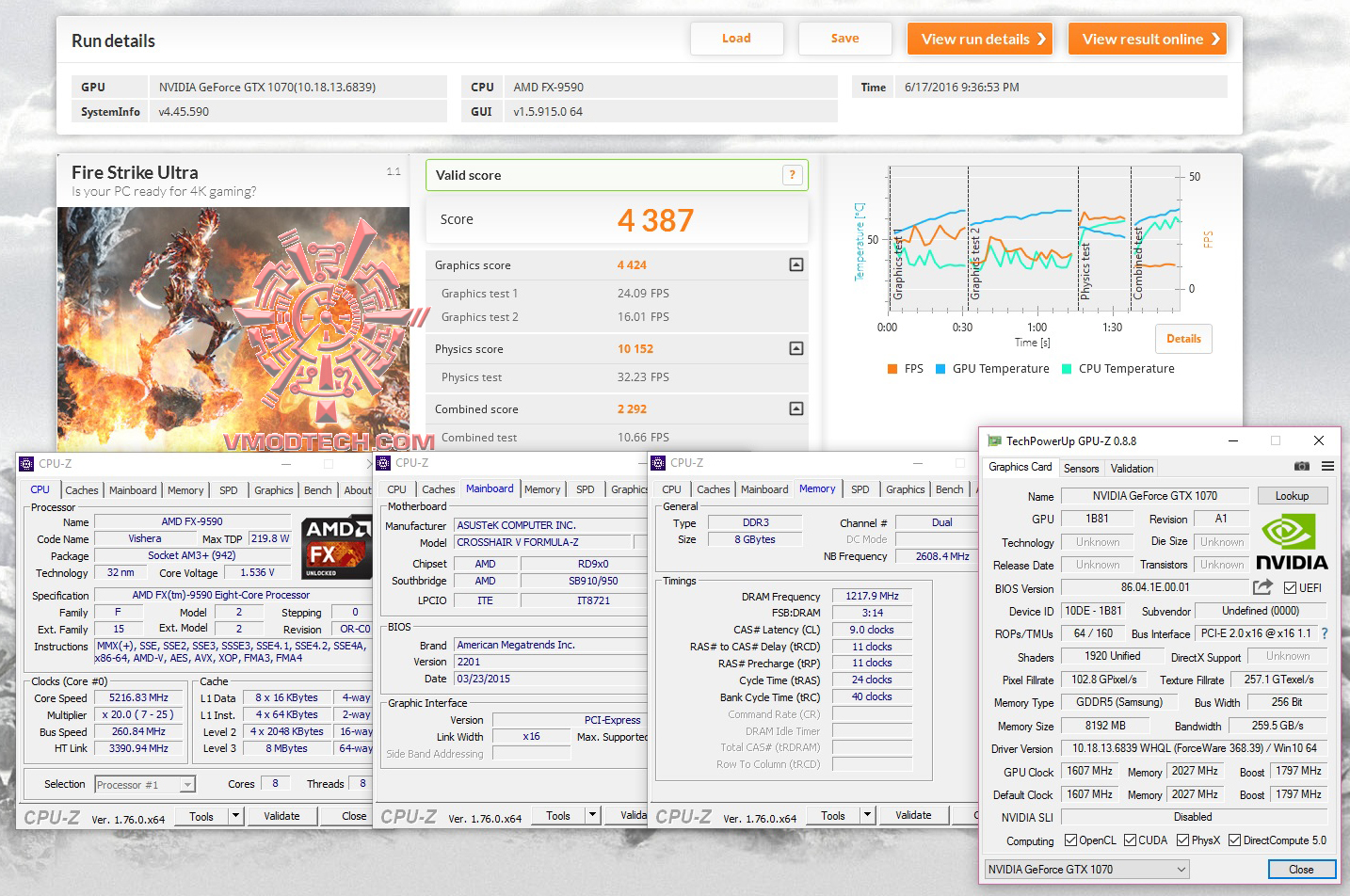Toggle the PhysX checkbox
Viewport: 1350px width, 896px height.
point(1182,840)
